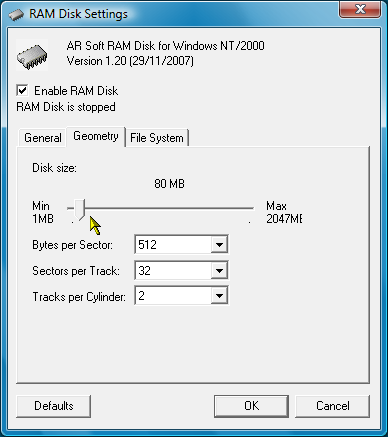Select the Geometry tab
Viewport: 388px width, 437px height.
point(96,136)
